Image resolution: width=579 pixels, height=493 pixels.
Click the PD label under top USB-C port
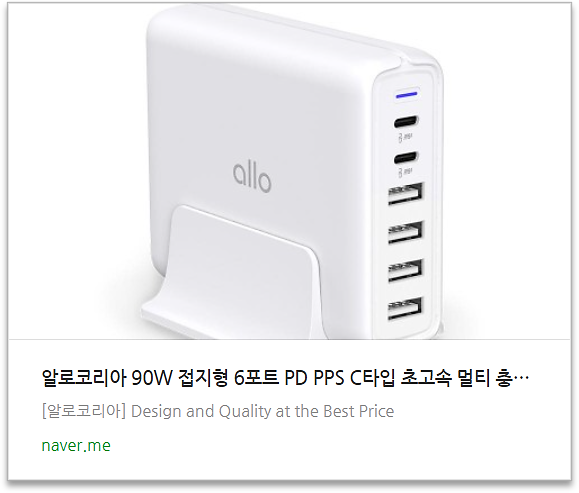pos(405,138)
